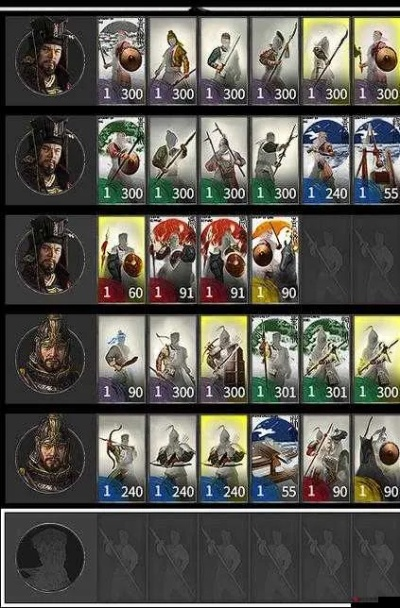Select helmeted general portrait beside blue 240 bowman
The width and height of the screenshot is (400, 608).
point(50,456)
